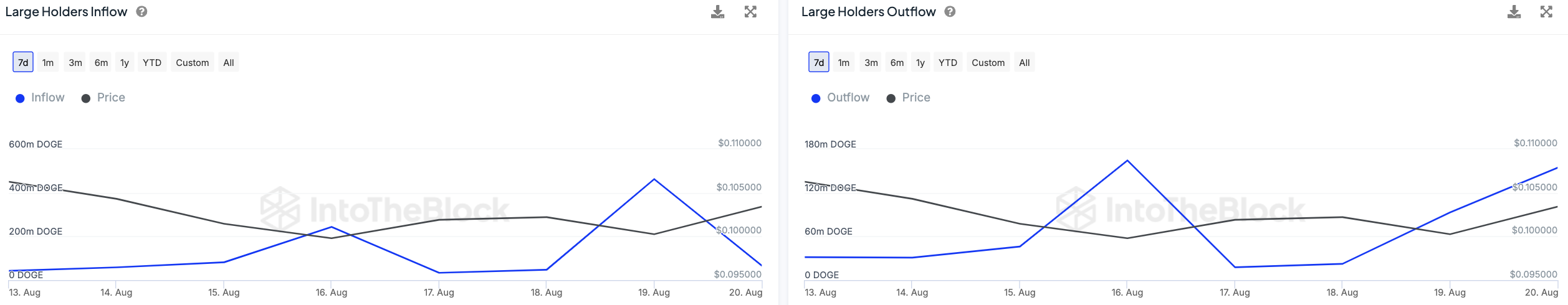Expand Inflow chart to fullscreen
This screenshot has height=305, width=1568.
750,12
